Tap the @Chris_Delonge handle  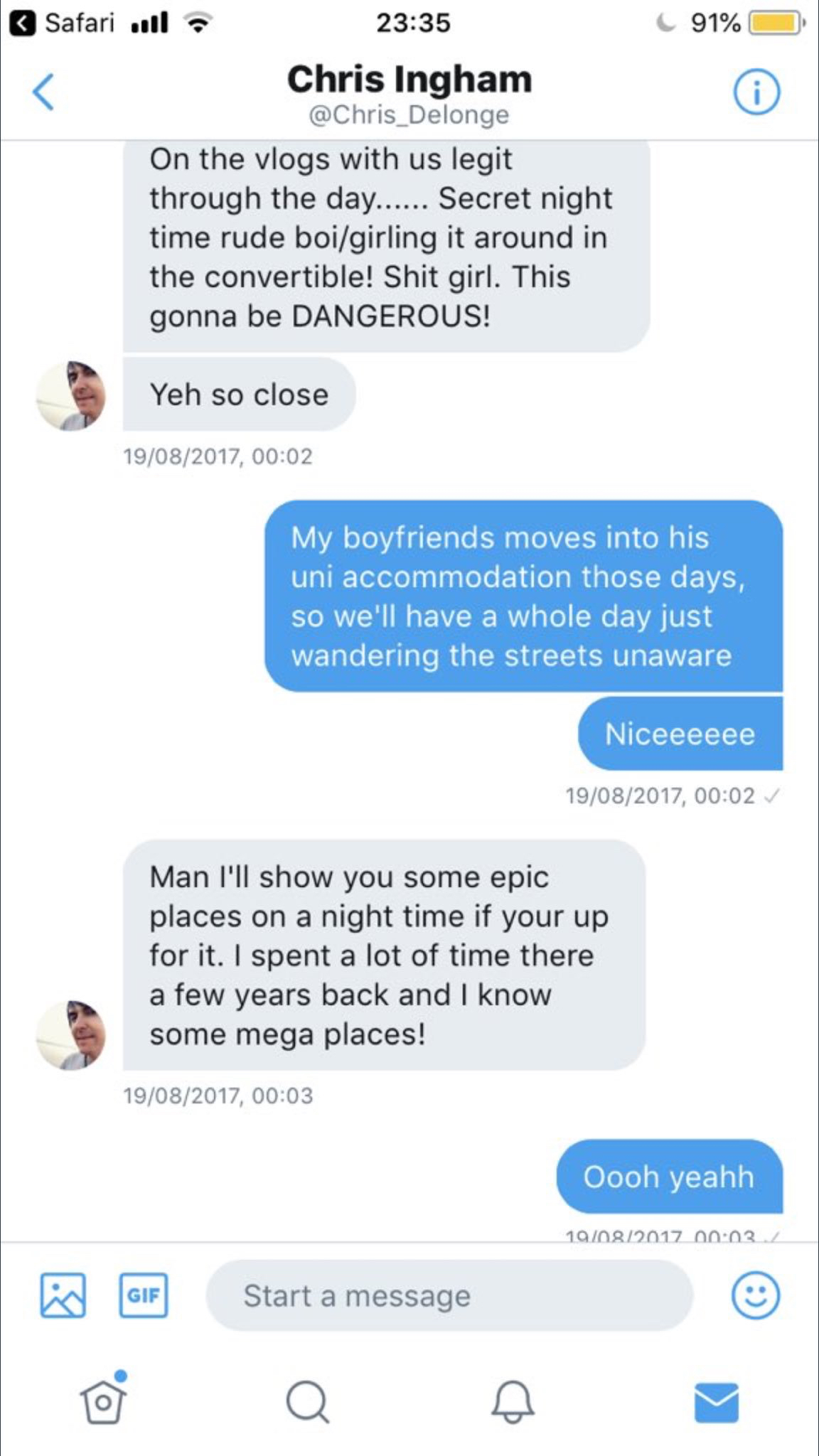tap(409, 114)
